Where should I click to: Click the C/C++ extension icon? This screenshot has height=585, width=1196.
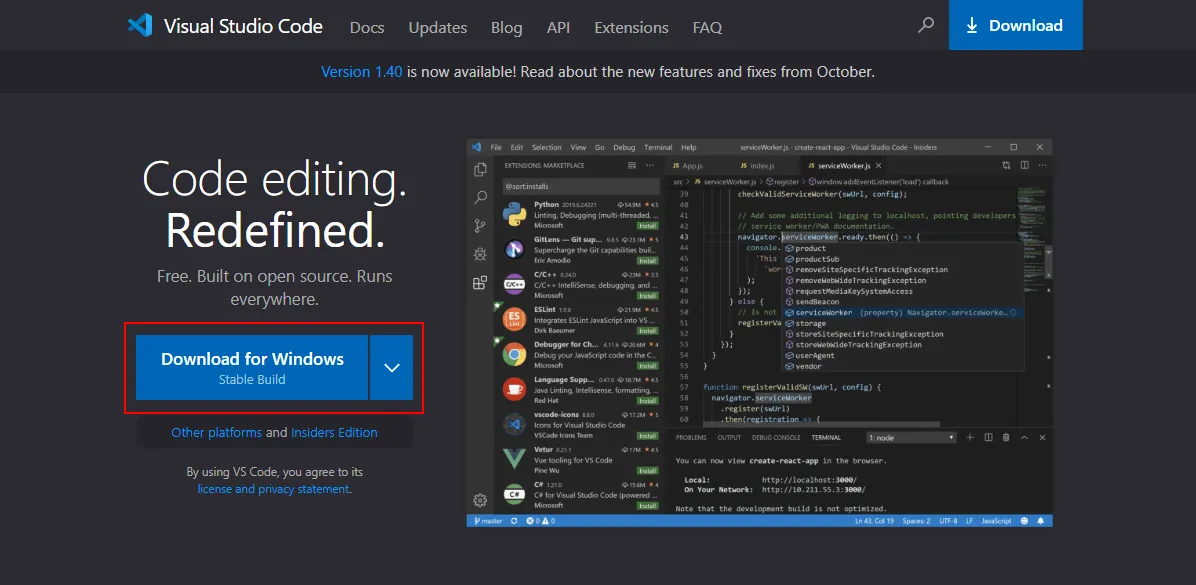click(x=514, y=284)
